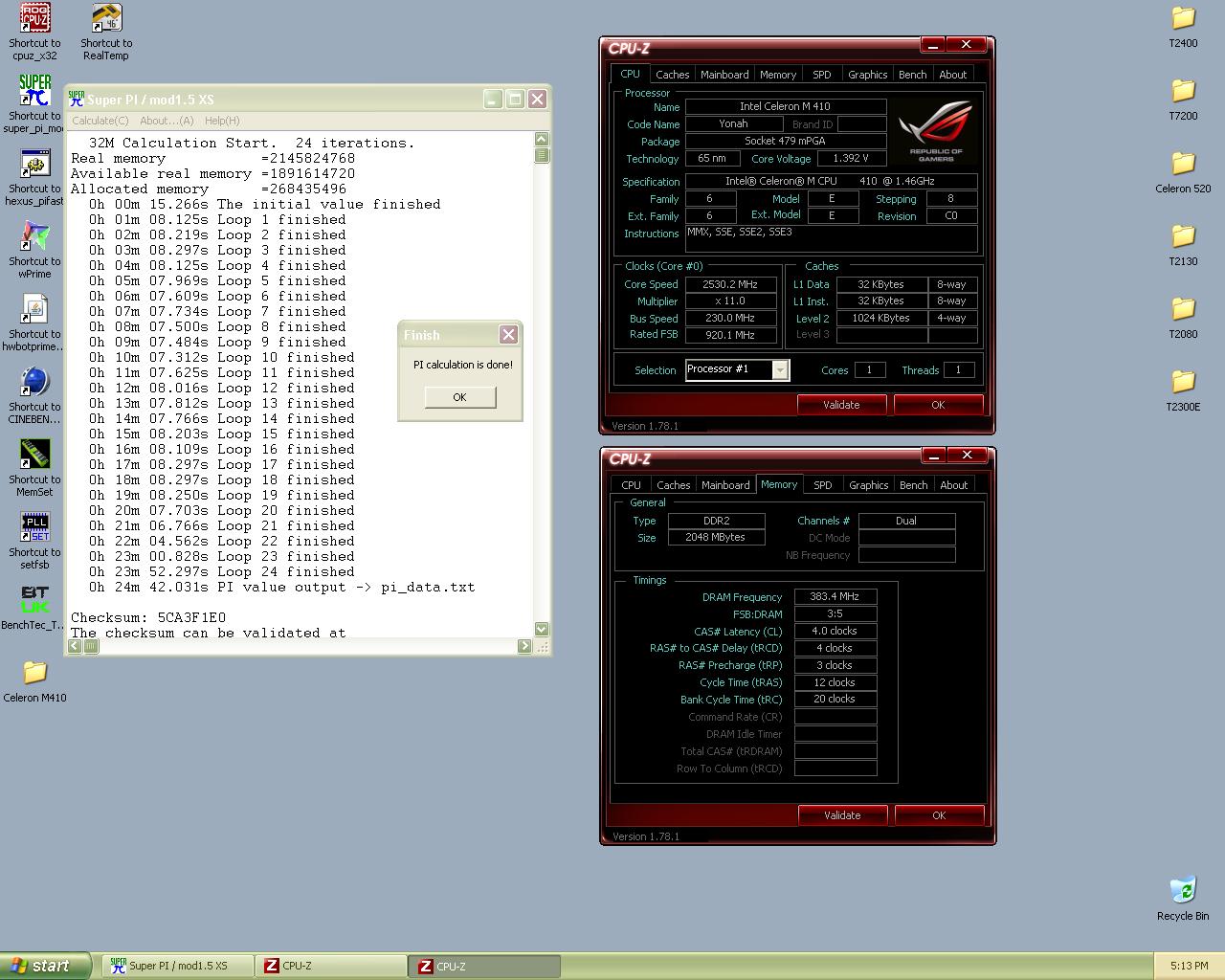
Task: Click OK in the top CPU-Z window
Action: click(938, 405)
